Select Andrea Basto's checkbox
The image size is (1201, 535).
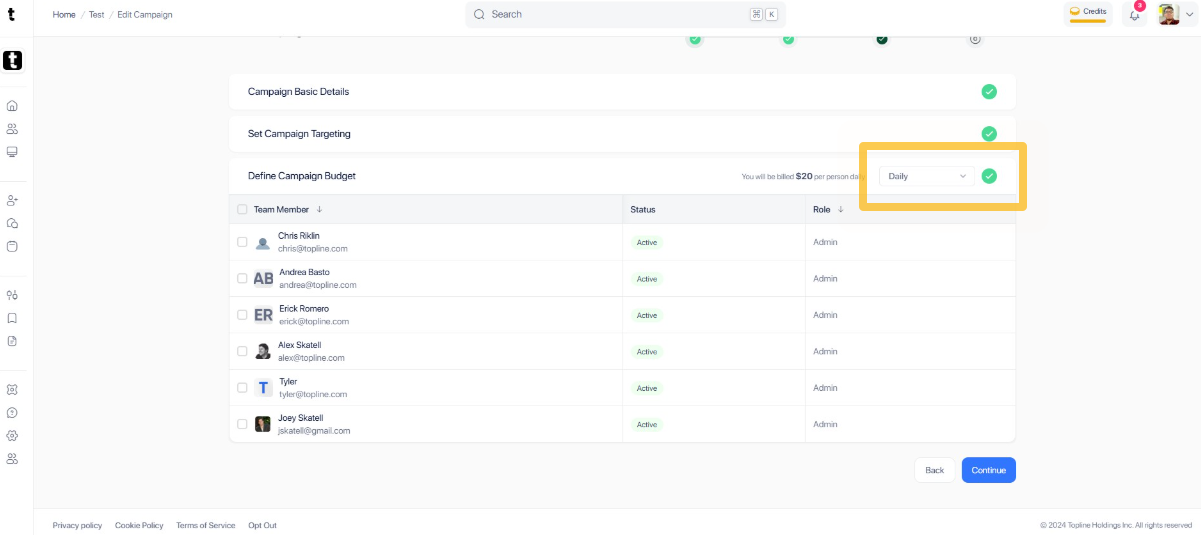pos(242,278)
